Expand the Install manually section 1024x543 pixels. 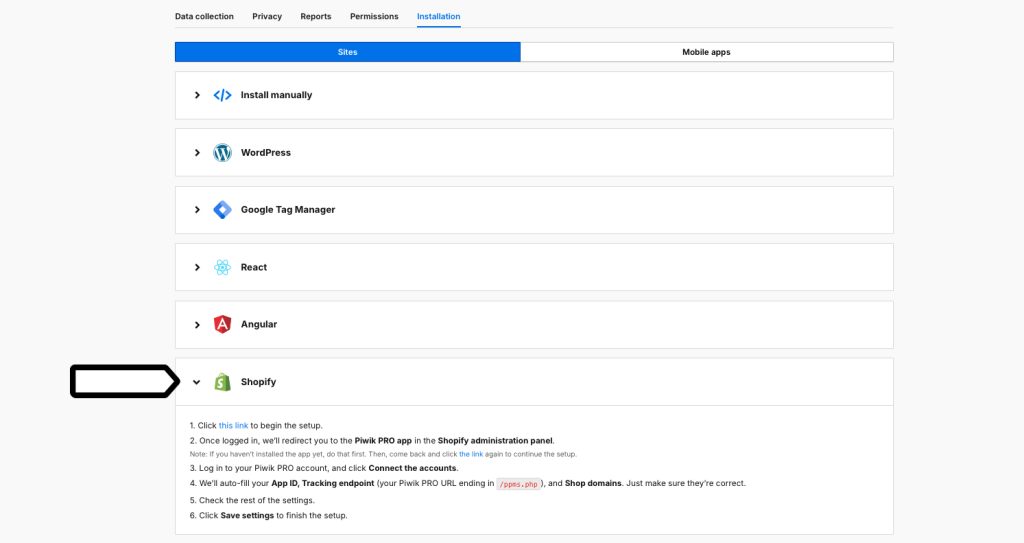pos(197,95)
